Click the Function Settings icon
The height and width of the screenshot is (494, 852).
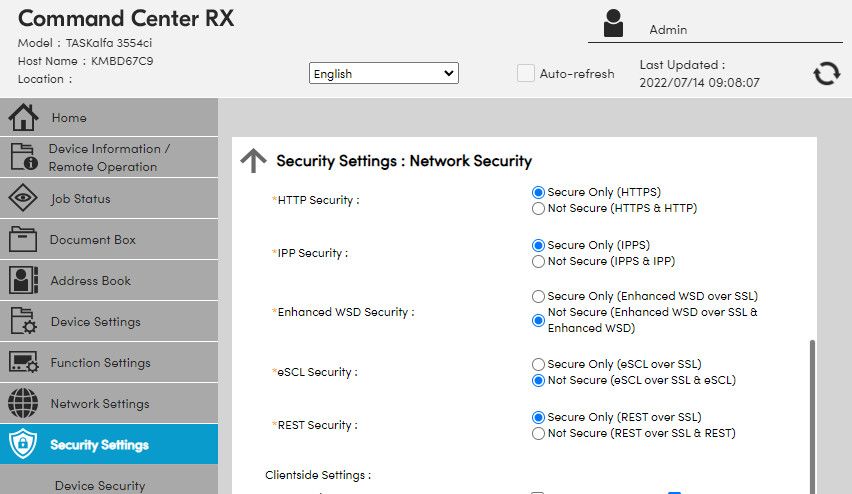23,362
